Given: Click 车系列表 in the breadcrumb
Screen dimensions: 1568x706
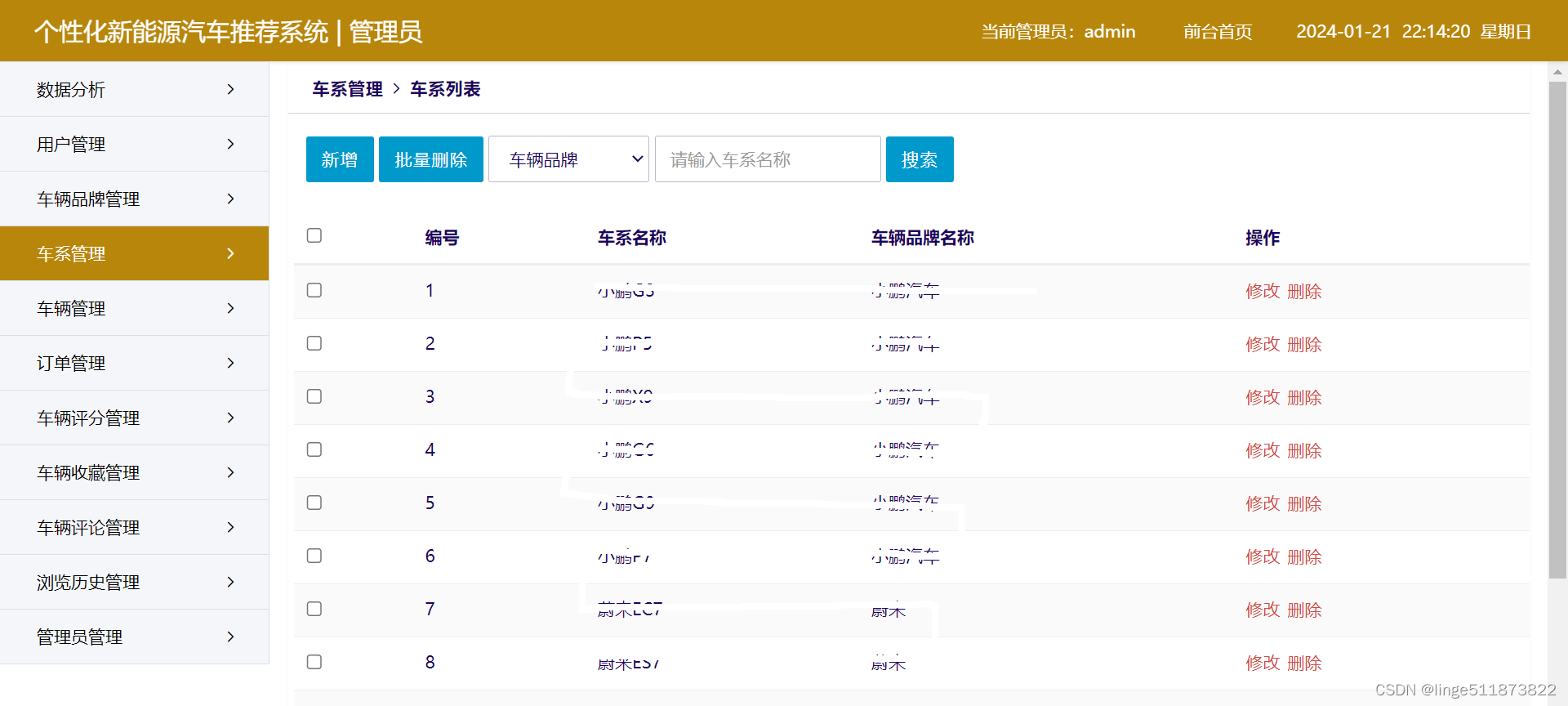Looking at the screenshot, I should [445, 89].
